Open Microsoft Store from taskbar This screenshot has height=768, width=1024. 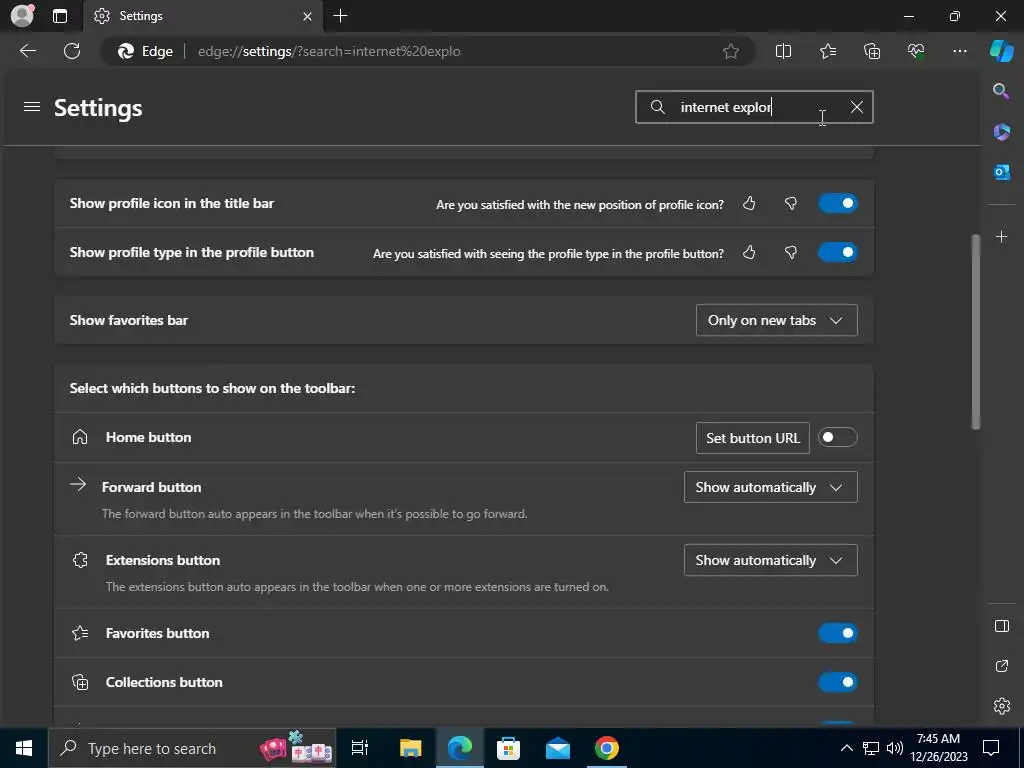[508, 748]
